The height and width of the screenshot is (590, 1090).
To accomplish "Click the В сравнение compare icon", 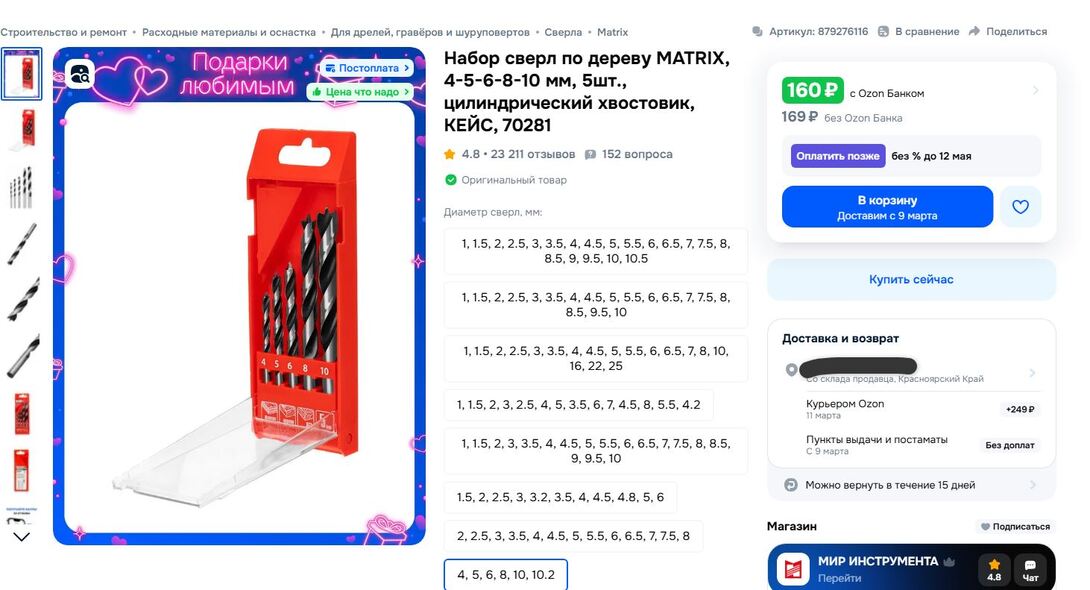I will point(884,31).
